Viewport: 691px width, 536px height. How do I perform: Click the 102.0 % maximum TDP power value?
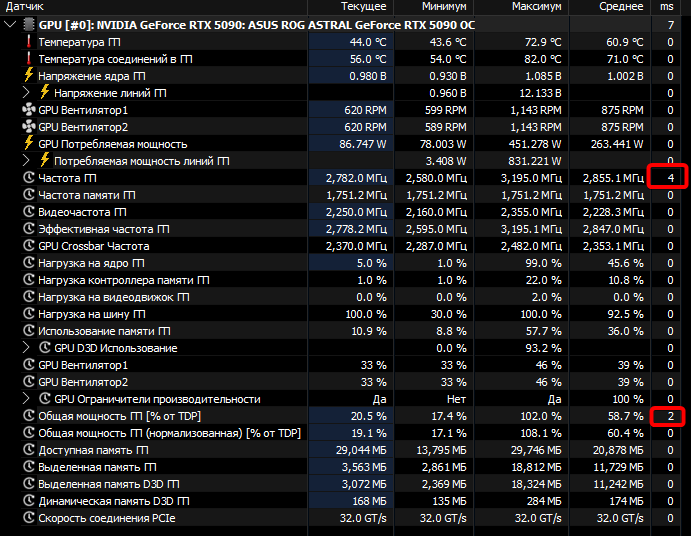541,416
